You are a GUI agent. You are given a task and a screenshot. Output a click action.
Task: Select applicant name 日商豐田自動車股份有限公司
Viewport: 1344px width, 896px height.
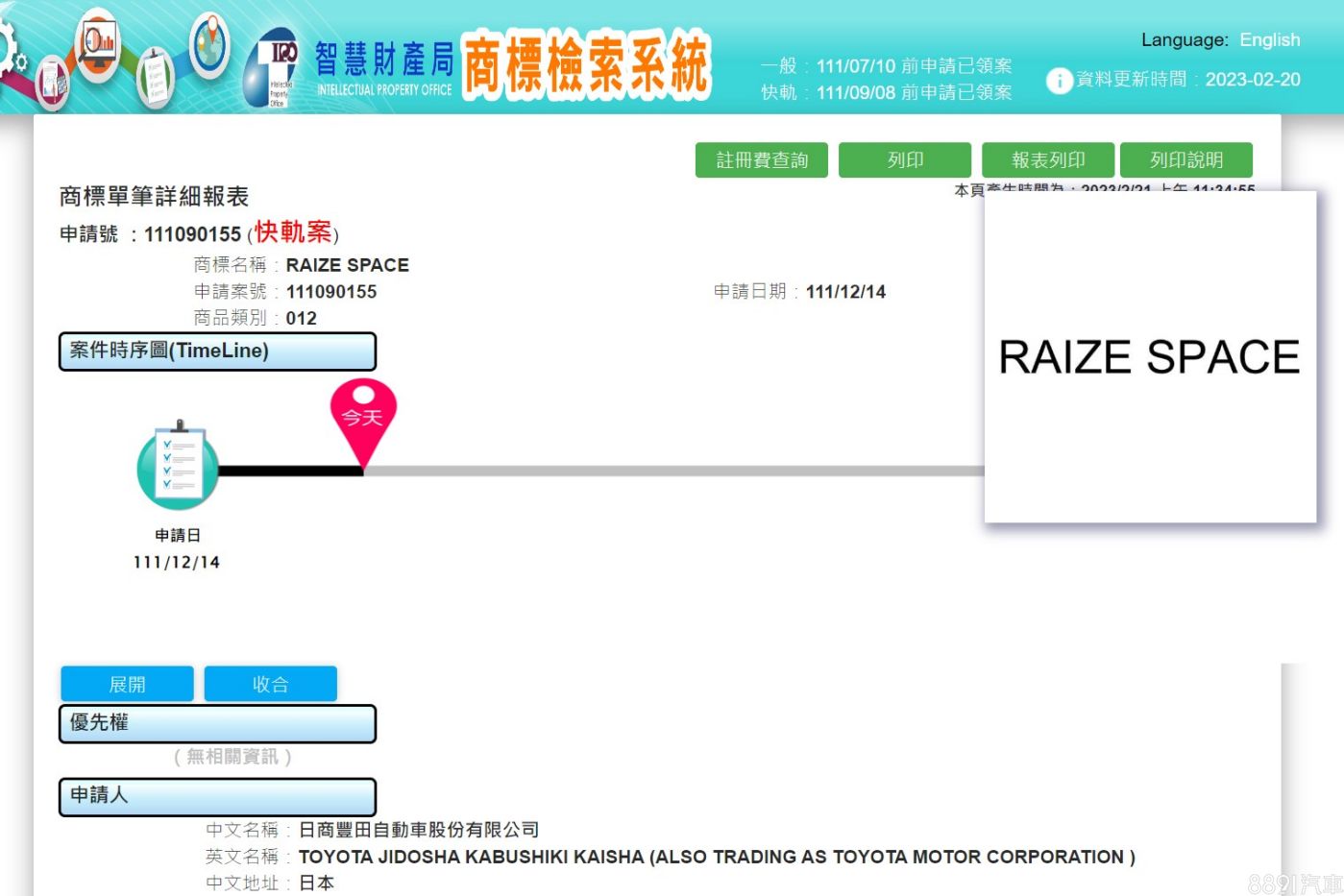tap(419, 830)
